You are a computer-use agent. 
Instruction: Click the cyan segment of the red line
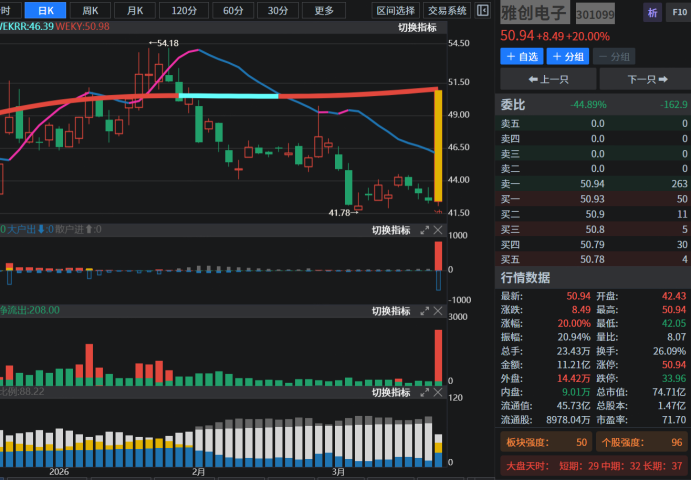[x=230, y=95]
